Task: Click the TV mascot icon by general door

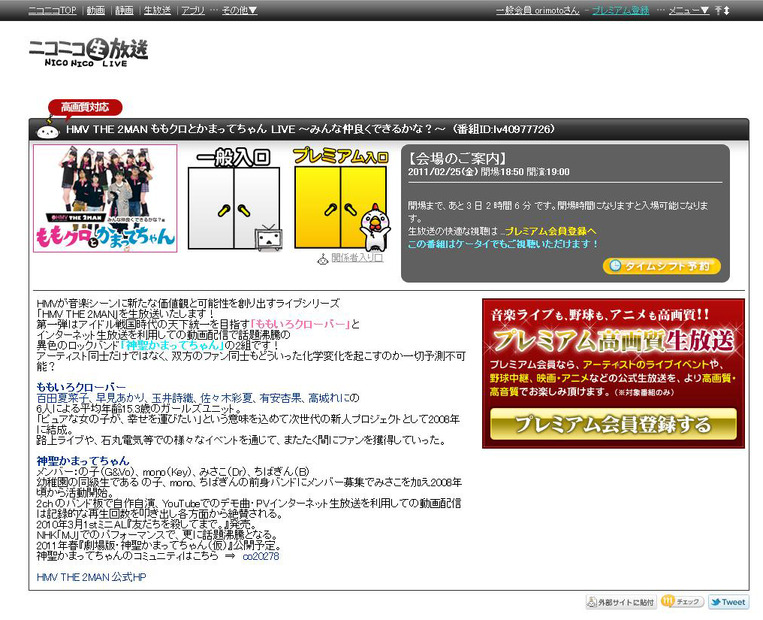Action: coord(269,238)
